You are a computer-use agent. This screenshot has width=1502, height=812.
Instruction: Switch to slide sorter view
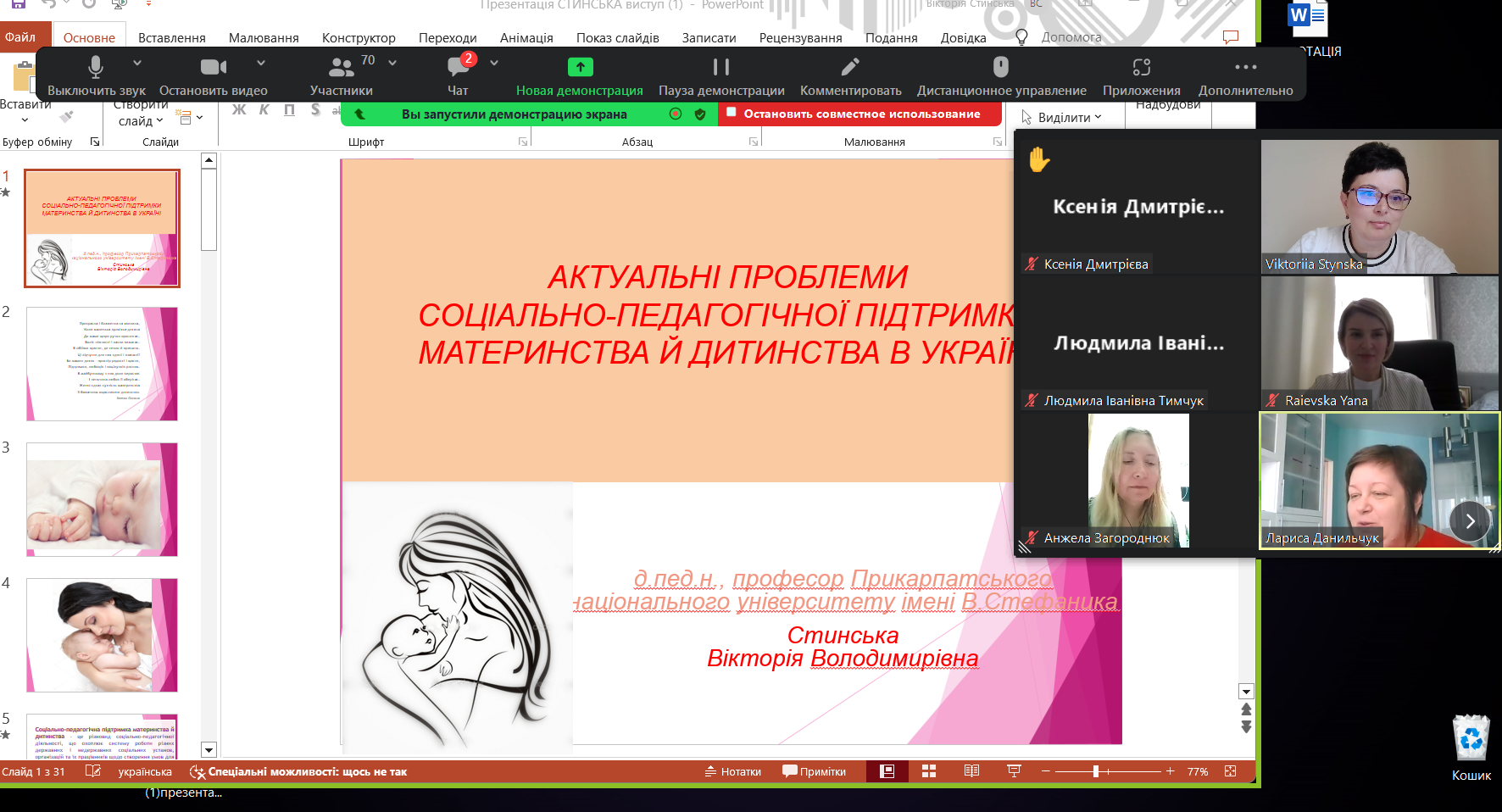[x=929, y=770]
